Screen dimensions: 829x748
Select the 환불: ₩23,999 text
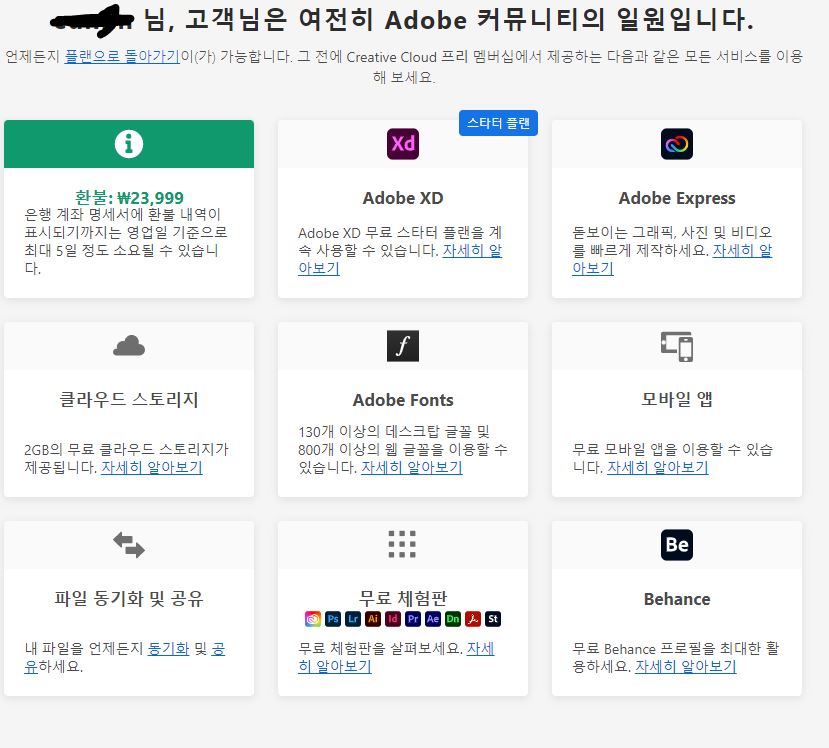[x=129, y=198]
